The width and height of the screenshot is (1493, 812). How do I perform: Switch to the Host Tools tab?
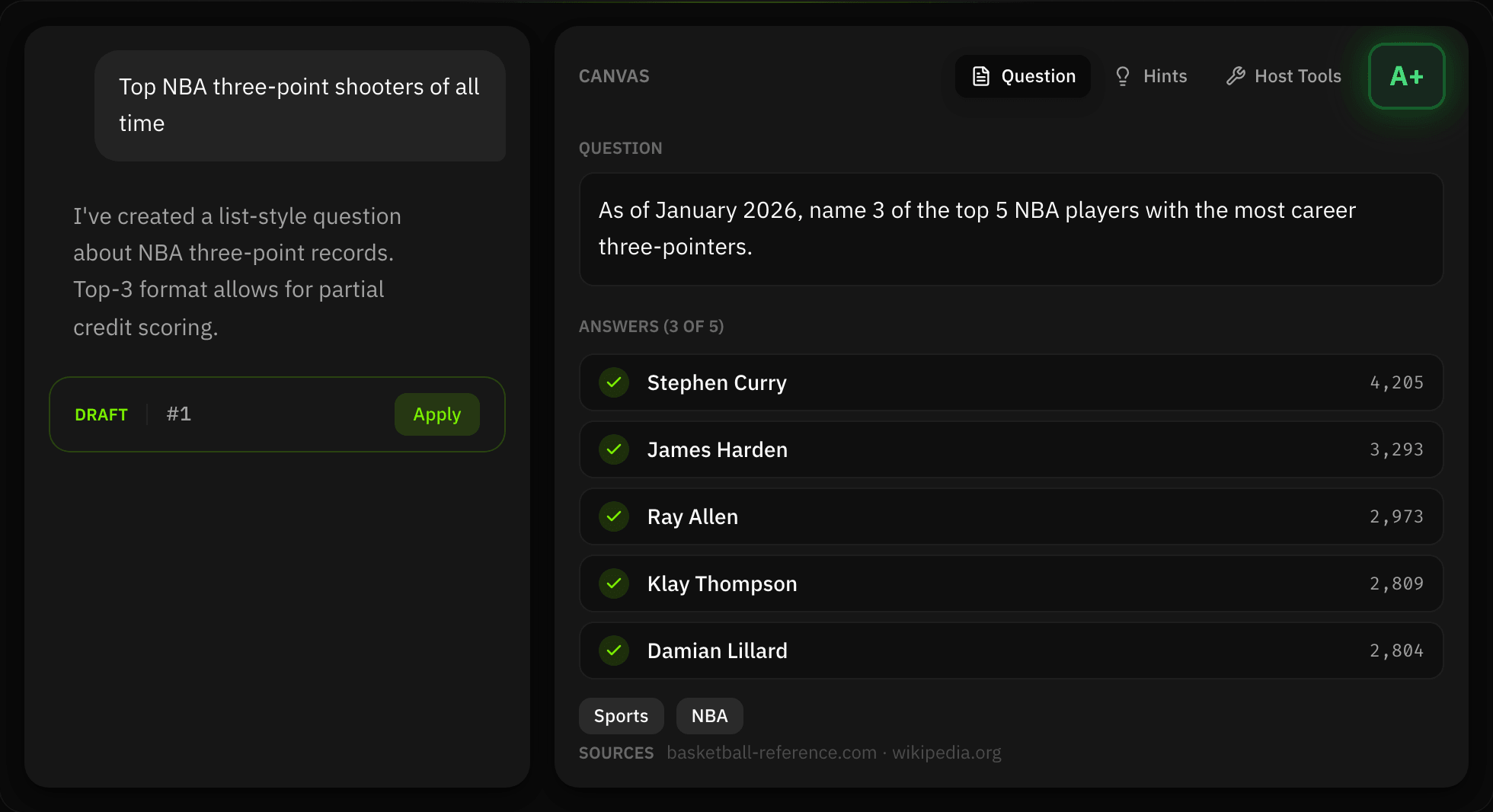(1283, 75)
